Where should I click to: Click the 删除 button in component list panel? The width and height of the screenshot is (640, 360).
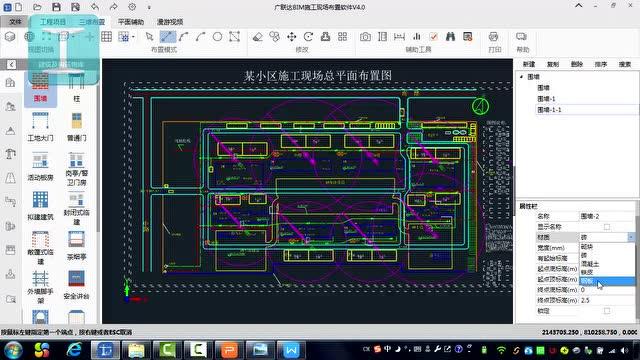click(577, 64)
